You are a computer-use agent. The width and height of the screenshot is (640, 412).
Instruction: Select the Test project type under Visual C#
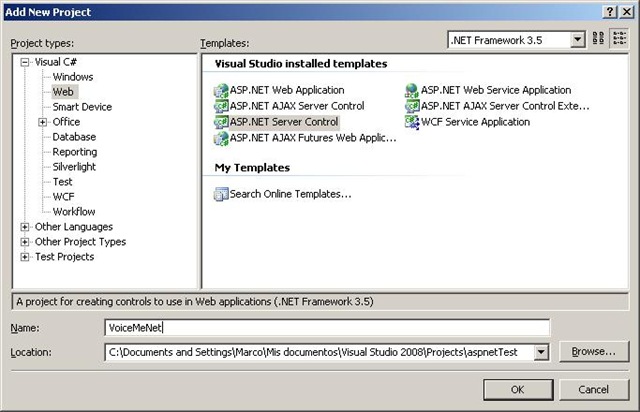pos(62,182)
